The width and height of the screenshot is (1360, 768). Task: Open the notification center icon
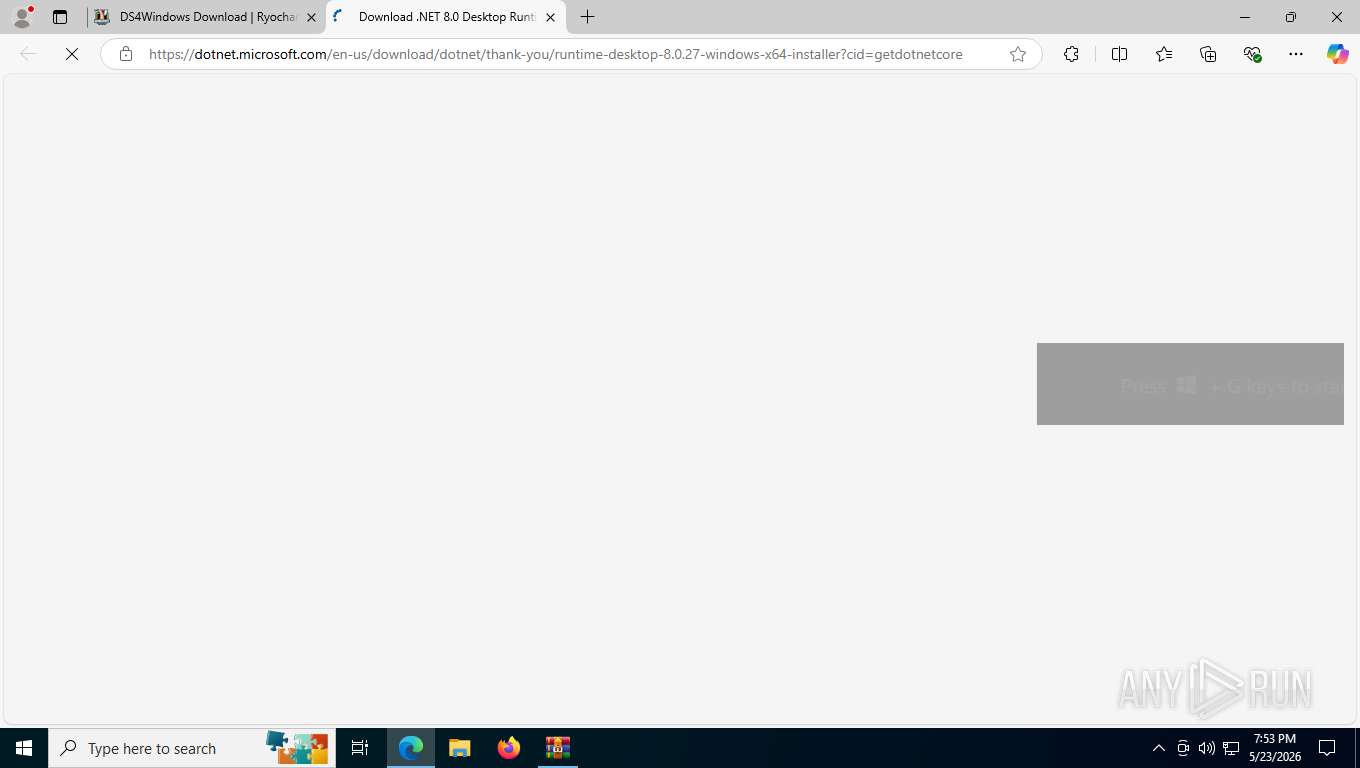pyautogui.click(x=1328, y=748)
